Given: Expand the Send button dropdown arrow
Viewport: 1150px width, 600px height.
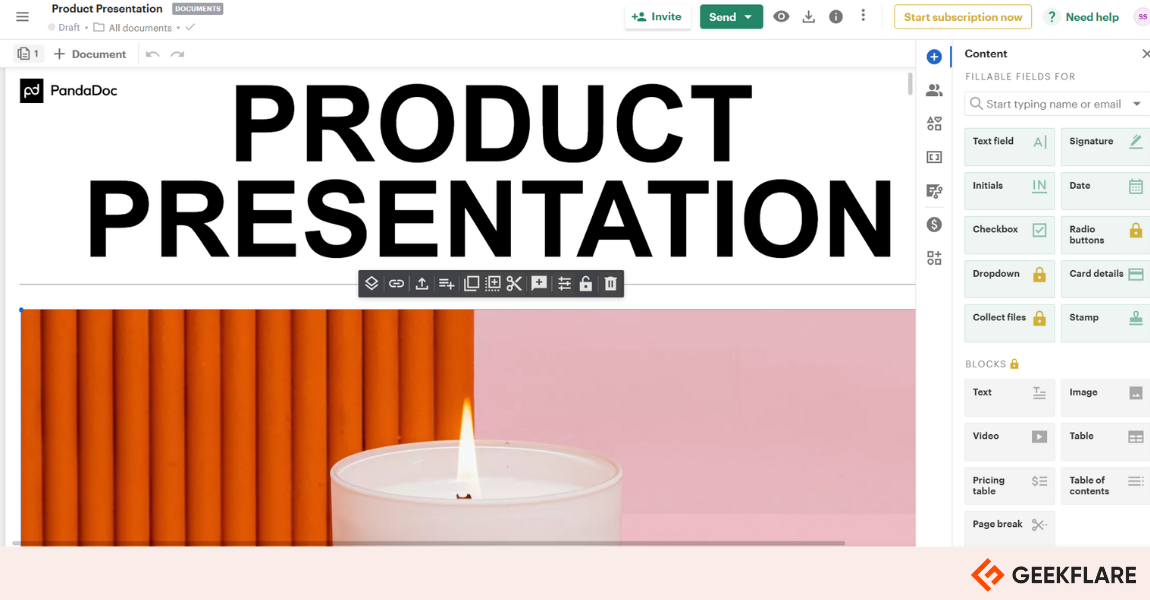Looking at the screenshot, I should pyautogui.click(x=748, y=17).
